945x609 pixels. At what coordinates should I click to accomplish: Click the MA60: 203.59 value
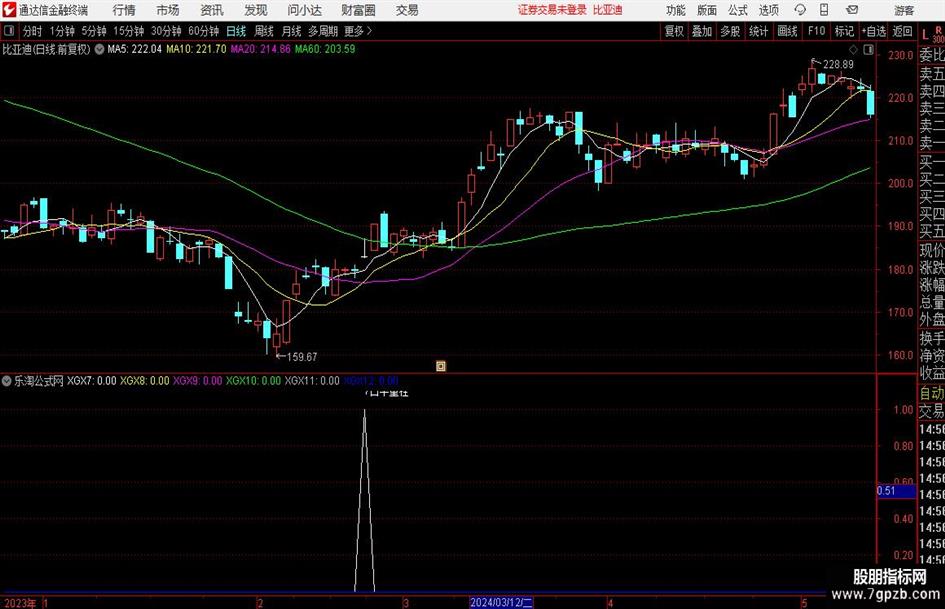pos(325,49)
